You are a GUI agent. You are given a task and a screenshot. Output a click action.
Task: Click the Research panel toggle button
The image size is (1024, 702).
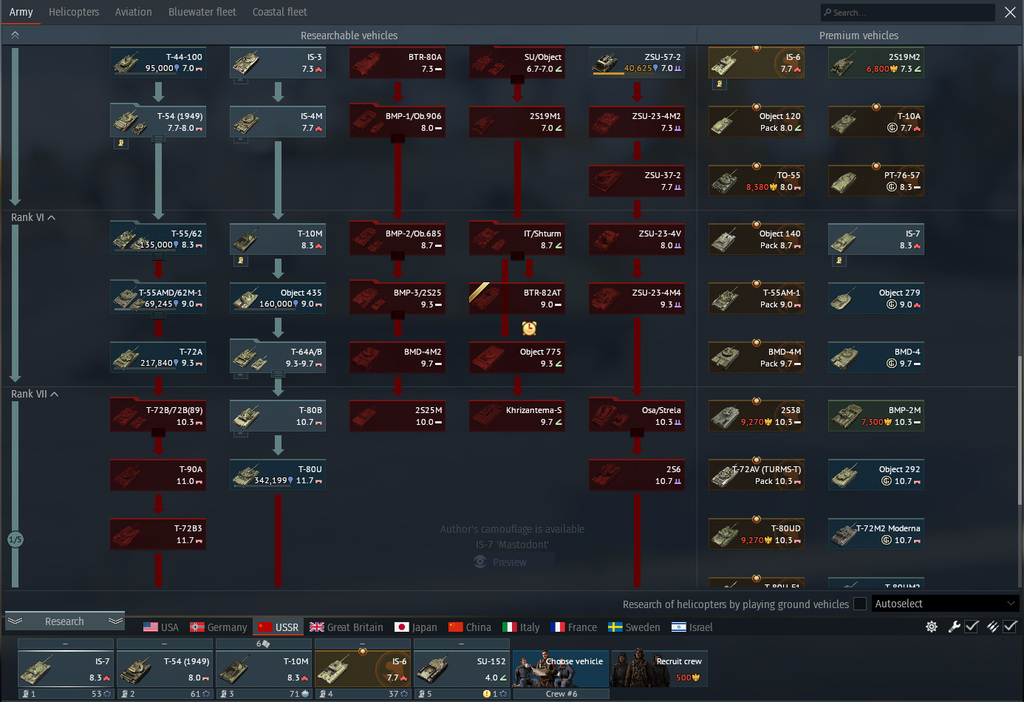tap(65, 622)
